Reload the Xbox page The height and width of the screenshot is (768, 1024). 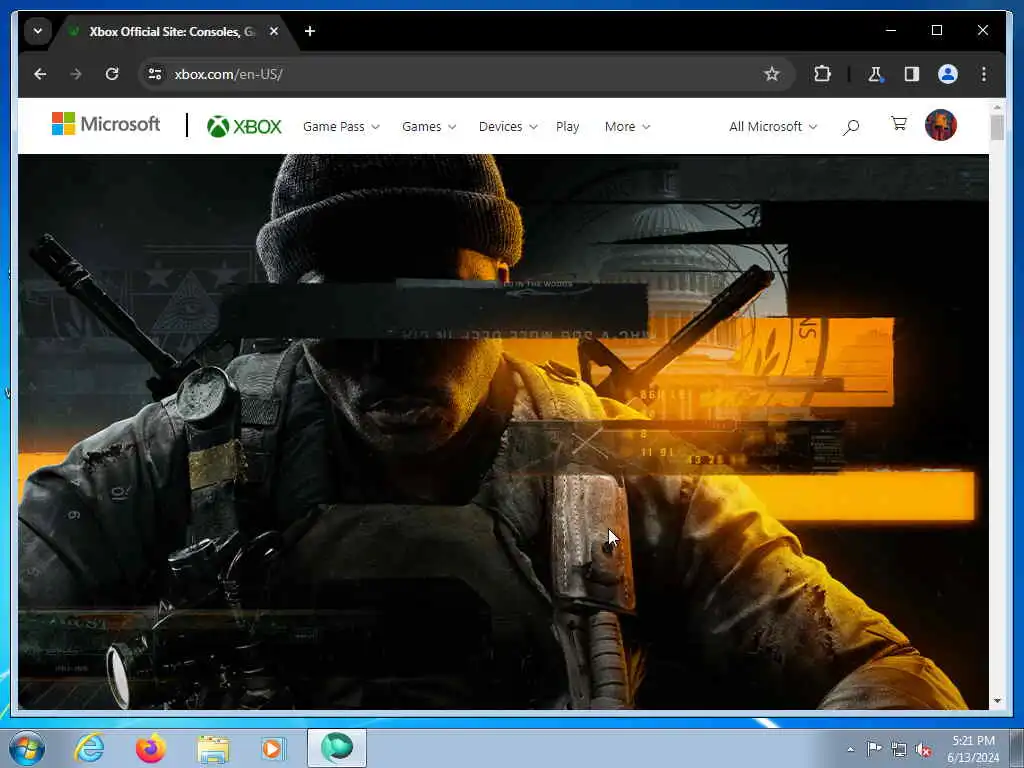pyautogui.click(x=112, y=74)
